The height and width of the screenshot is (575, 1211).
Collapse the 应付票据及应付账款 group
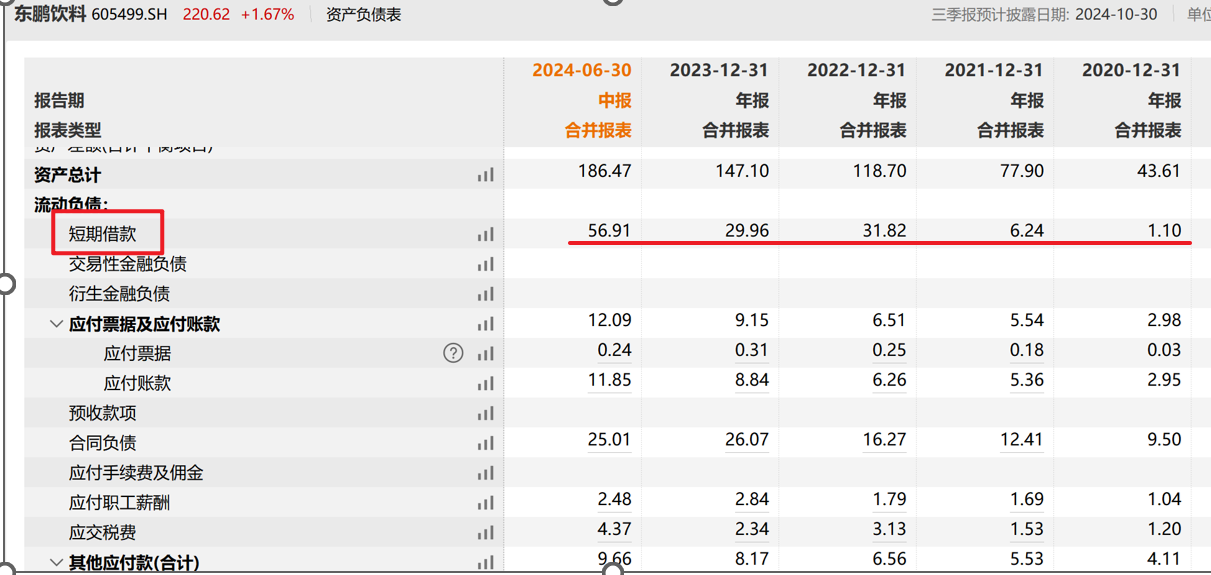click(56, 324)
